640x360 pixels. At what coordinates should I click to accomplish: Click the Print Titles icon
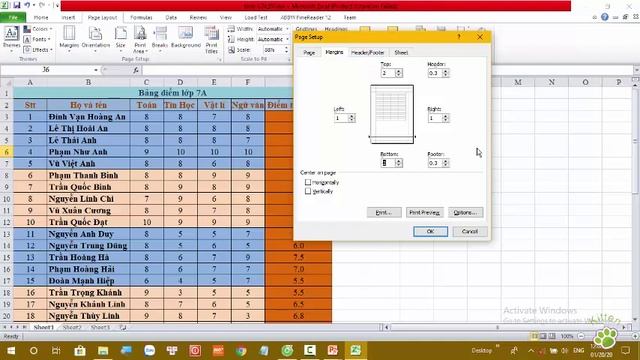pos(211,39)
